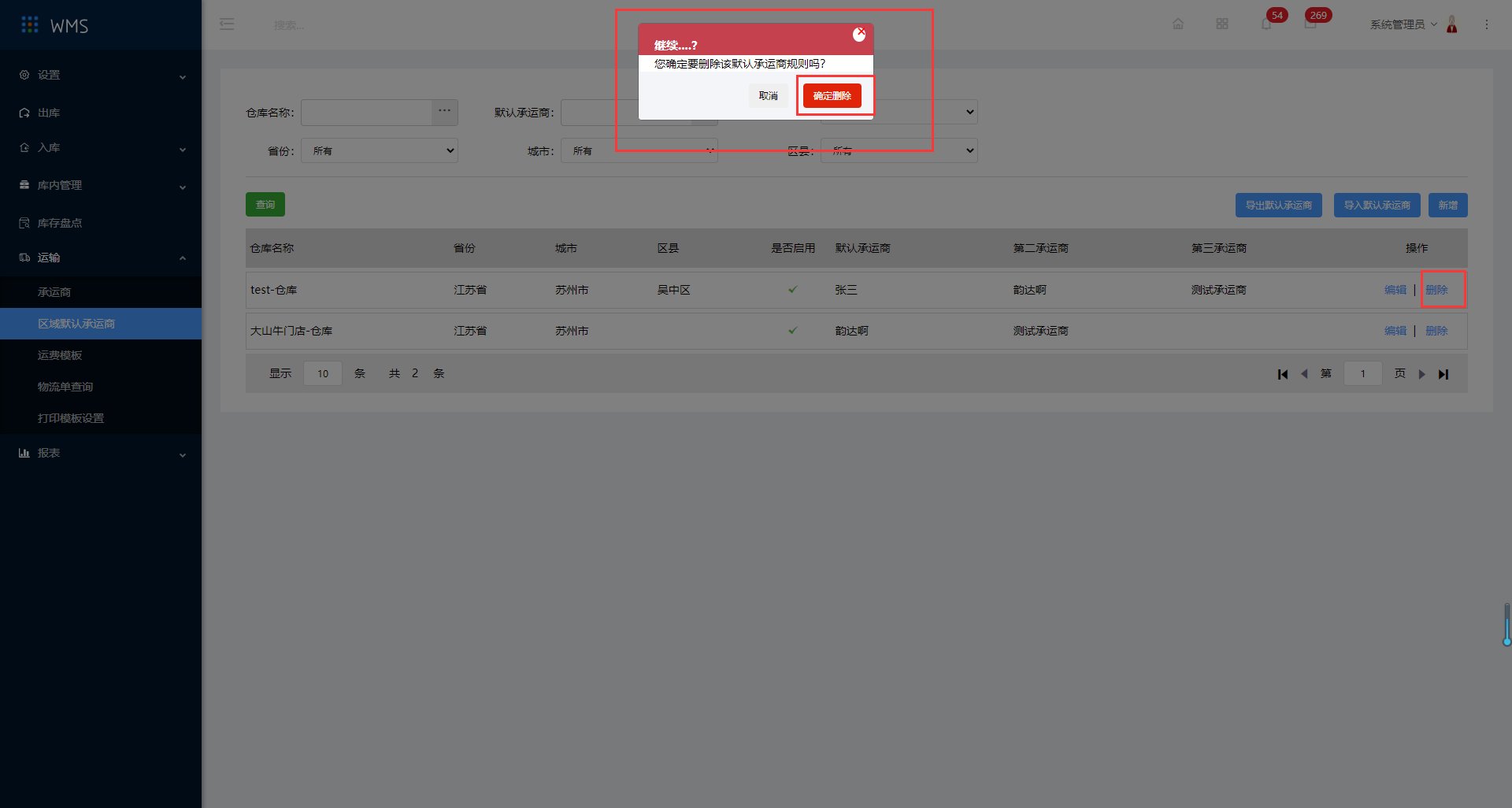This screenshot has width=1512, height=808.
Task: Open the 运费模板 submenu item
Action: coord(101,355)
